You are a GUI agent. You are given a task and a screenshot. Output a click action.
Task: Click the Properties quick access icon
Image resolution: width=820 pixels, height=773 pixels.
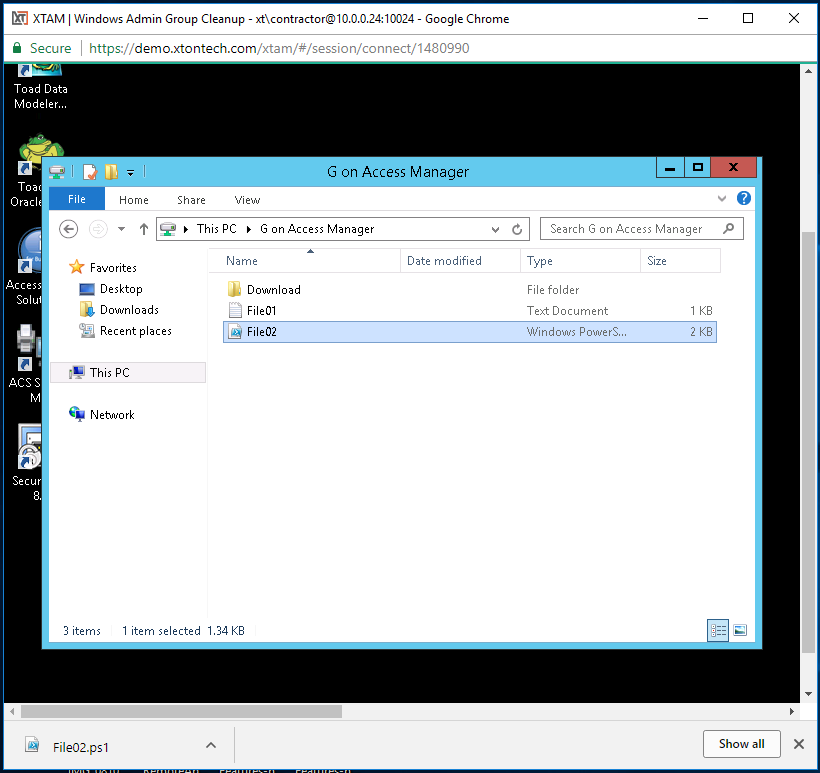90,172
